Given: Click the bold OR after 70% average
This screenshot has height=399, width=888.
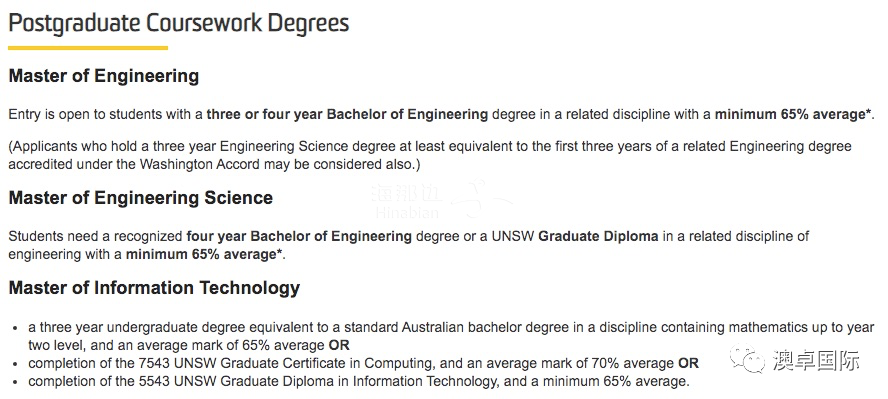Looking at the screenshot, I should pos(688,363).
